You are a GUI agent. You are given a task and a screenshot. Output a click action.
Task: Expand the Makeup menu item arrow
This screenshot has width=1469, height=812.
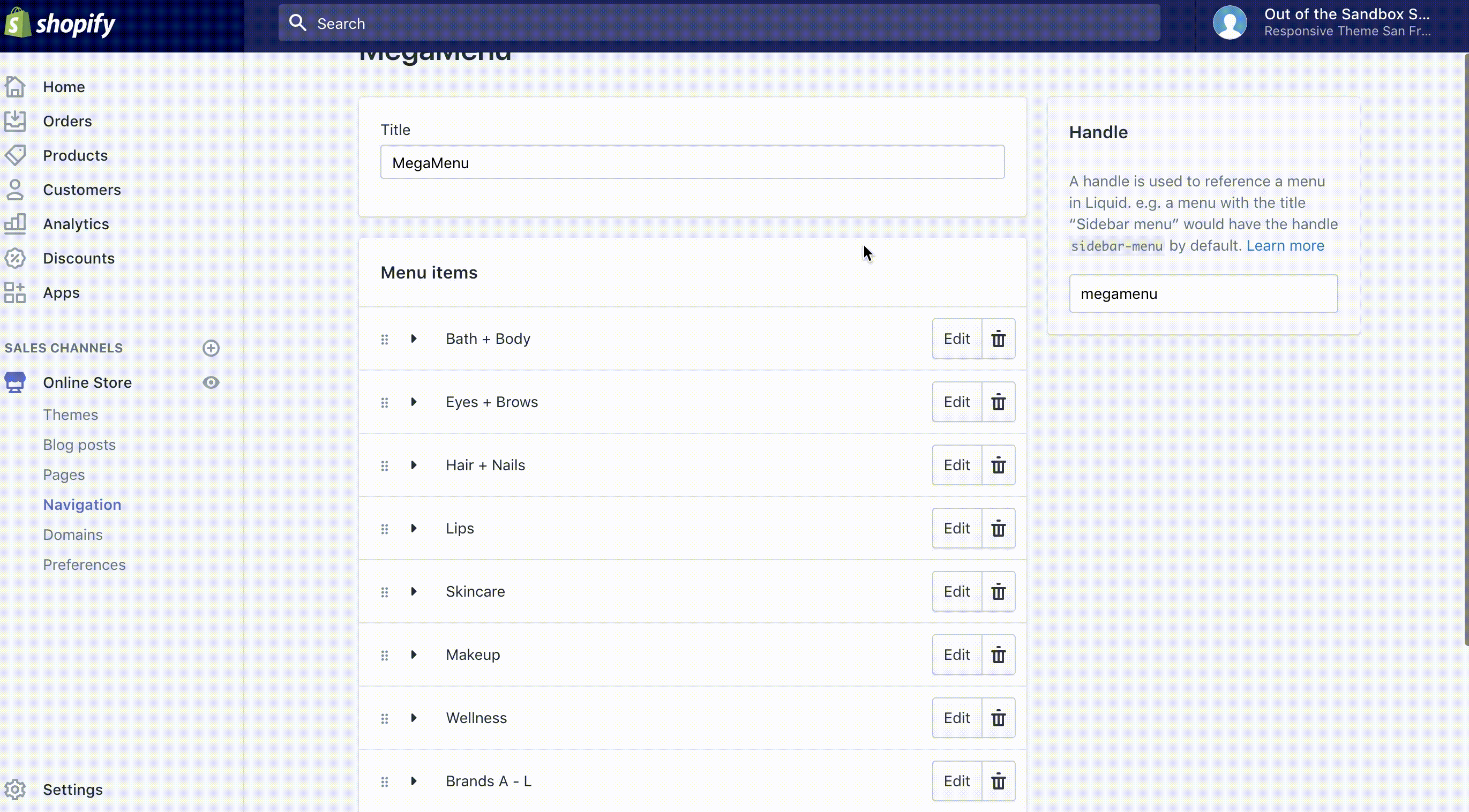414,655
